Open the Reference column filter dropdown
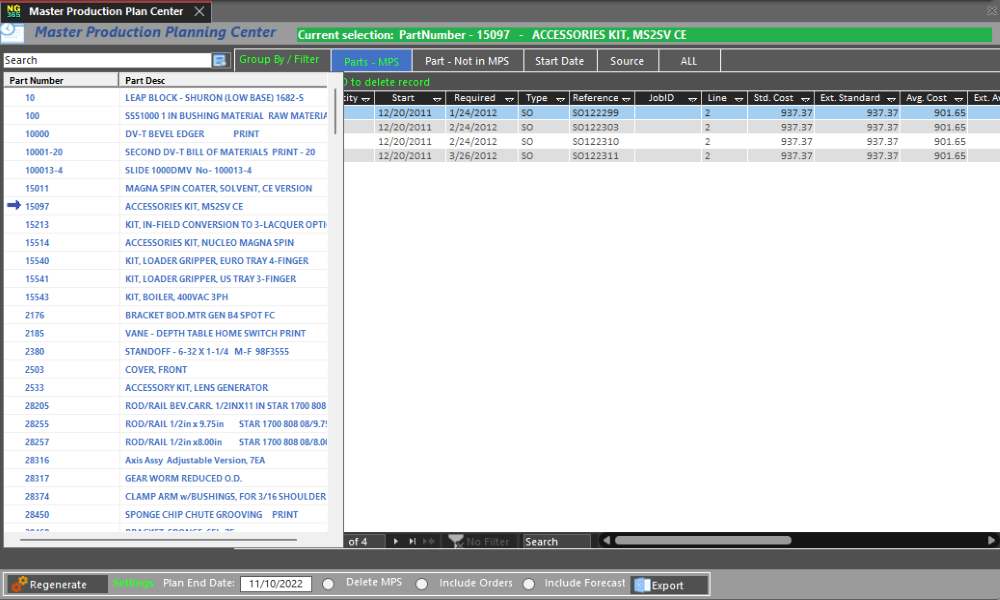The height and width of the screenshot is (600, 1000). click(x=626, y=99)
